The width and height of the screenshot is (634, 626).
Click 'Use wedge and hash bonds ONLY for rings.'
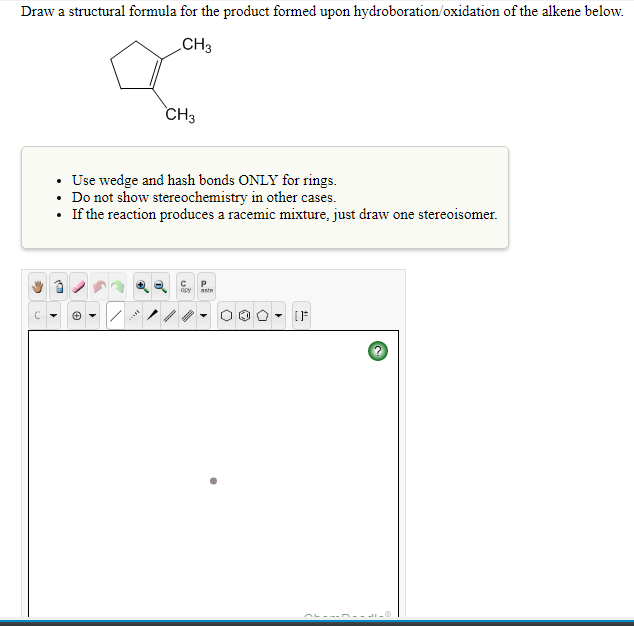tap(204, 180)
